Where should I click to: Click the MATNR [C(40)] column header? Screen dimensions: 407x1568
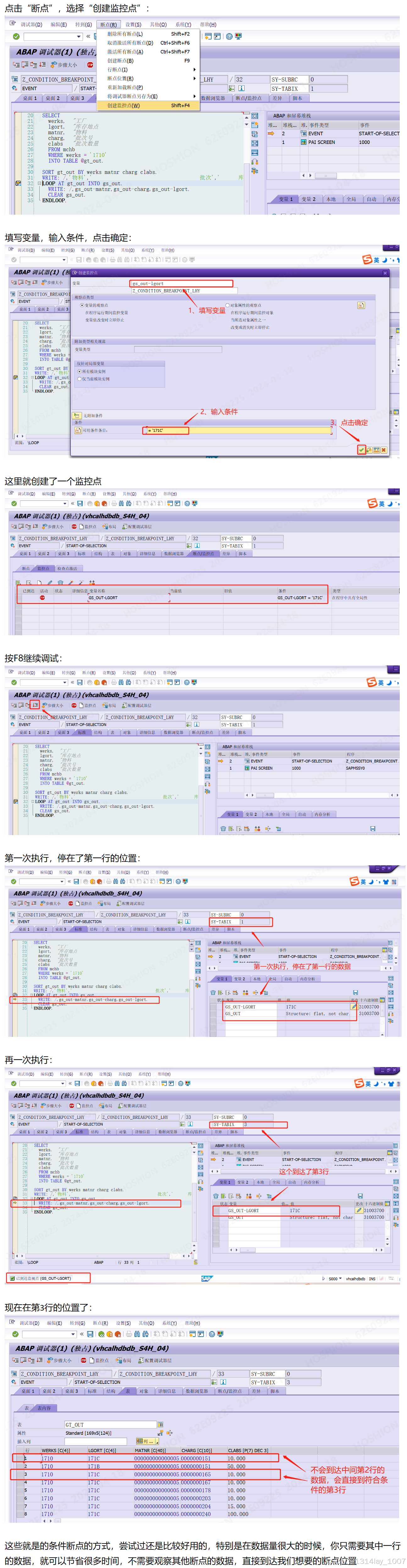[156, 1450]
